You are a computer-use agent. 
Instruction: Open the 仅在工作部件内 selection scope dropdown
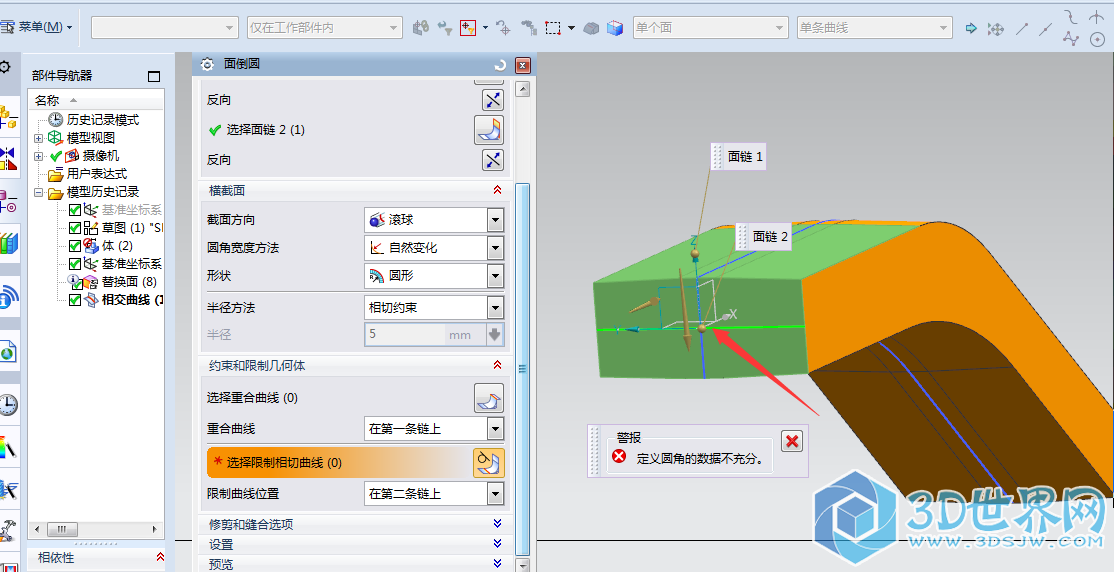(325, 28)
